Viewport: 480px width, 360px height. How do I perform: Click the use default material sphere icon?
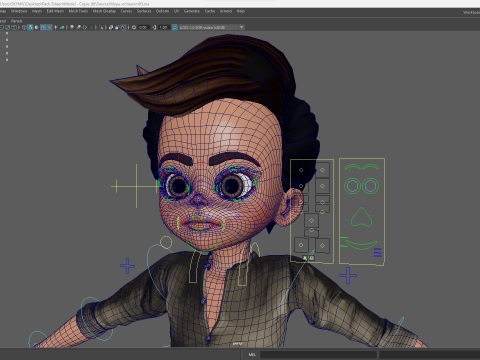tap(36, 27)
